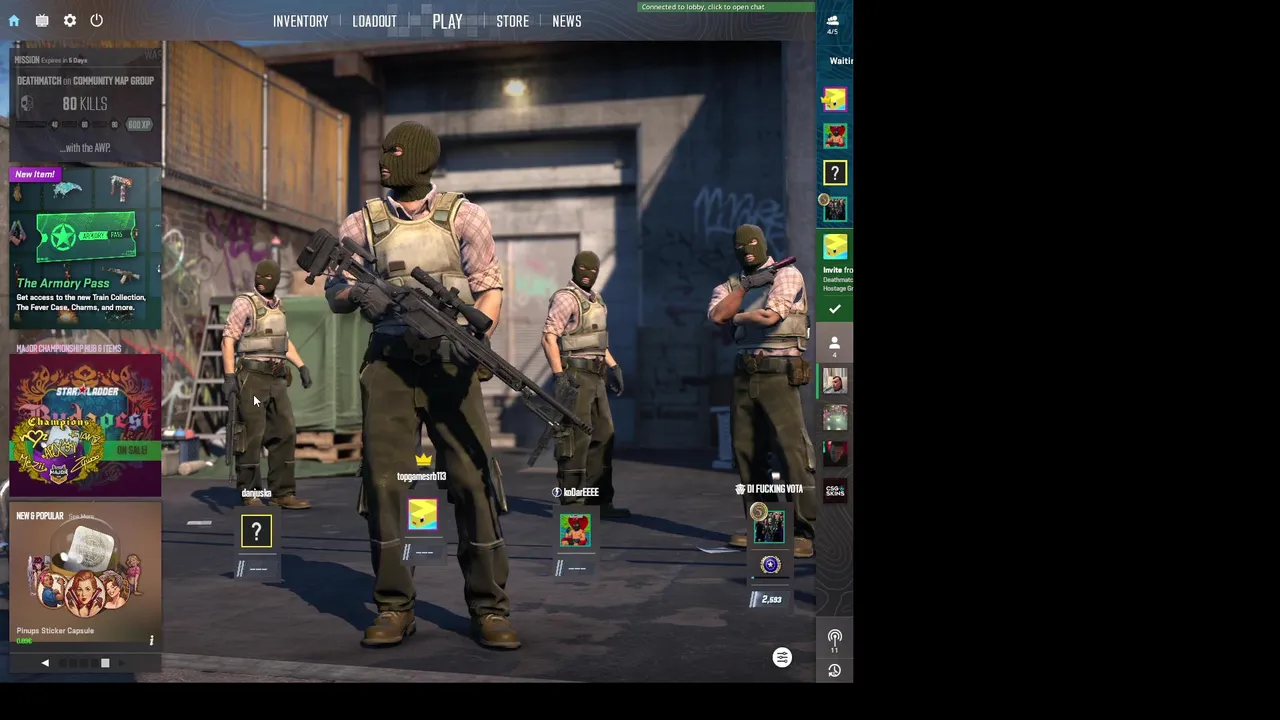
Task: Click DI FUCKING VOTA's player avatar
Action: [768, 526]
